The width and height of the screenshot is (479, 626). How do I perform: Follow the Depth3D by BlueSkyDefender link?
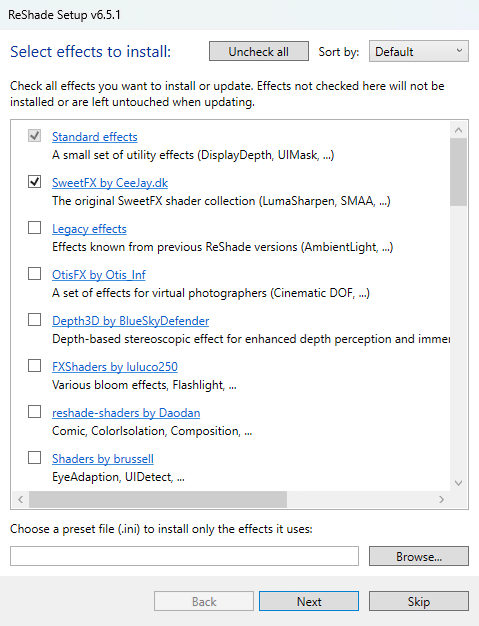pos(131,321)
